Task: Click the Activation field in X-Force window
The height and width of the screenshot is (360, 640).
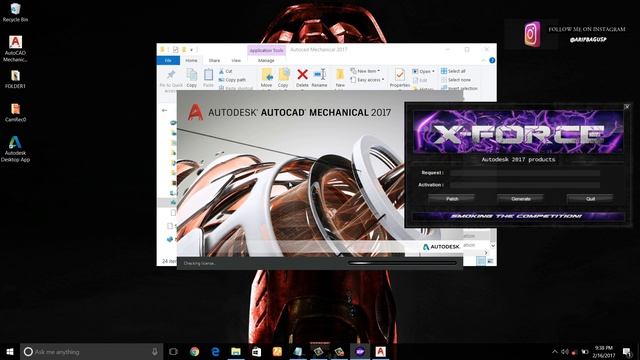Action: pos(524,185)
